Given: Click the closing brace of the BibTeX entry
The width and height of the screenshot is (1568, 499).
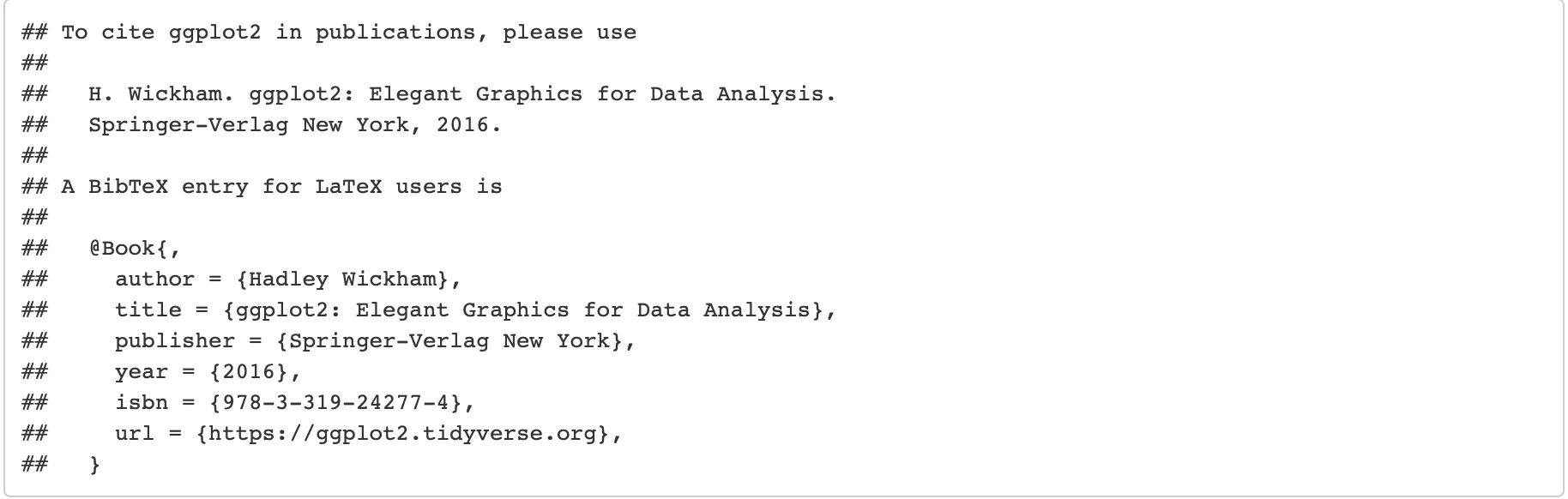Looking at the screenshot, I should tap(95, 465).
